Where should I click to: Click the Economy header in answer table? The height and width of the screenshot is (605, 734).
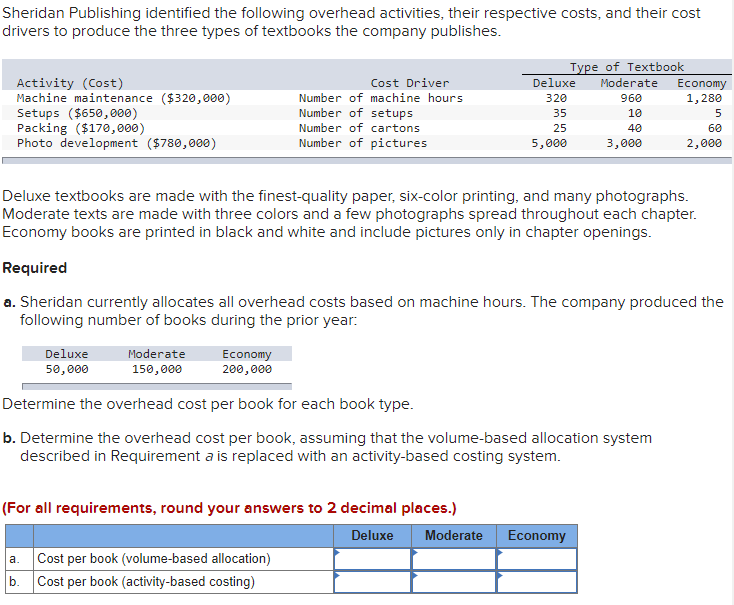coord(536,536)
